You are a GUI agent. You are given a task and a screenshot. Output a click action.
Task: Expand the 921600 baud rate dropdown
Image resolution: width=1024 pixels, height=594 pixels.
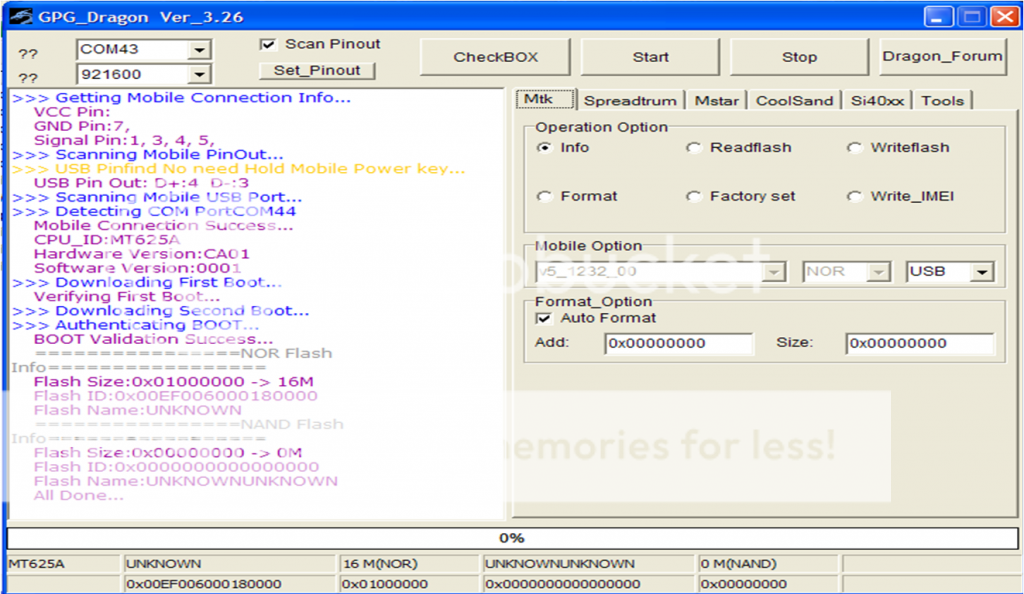[200, 75]
